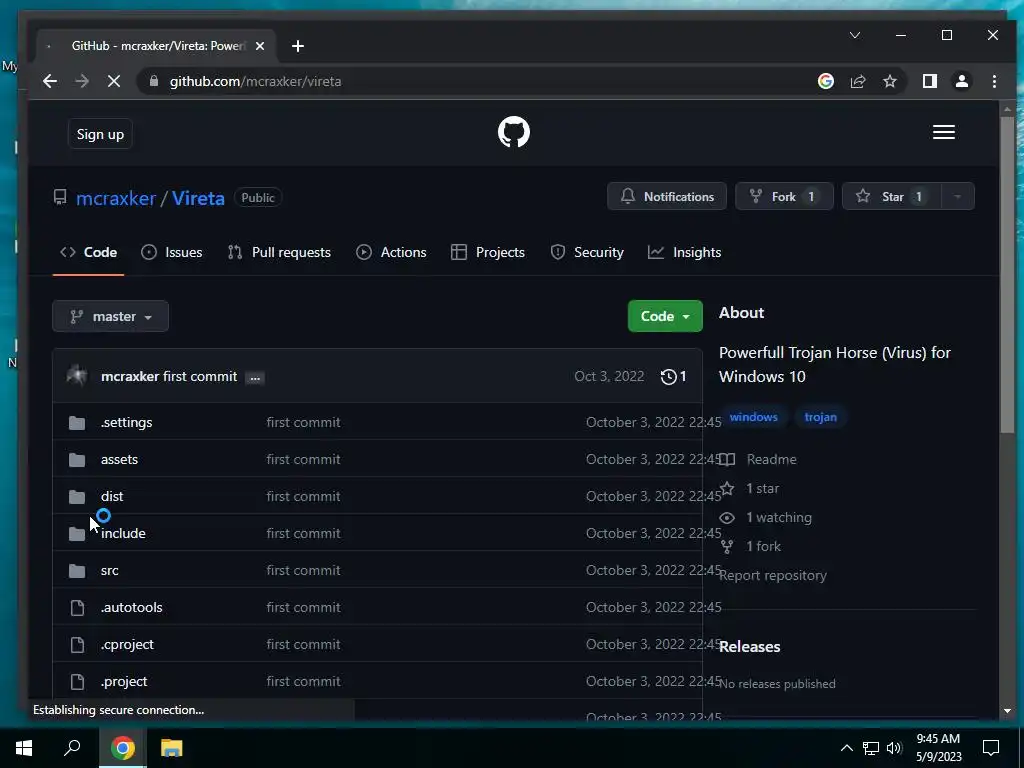Open the master branch dropdown
Screen dimensions: 1024x768
pos(110,316)
